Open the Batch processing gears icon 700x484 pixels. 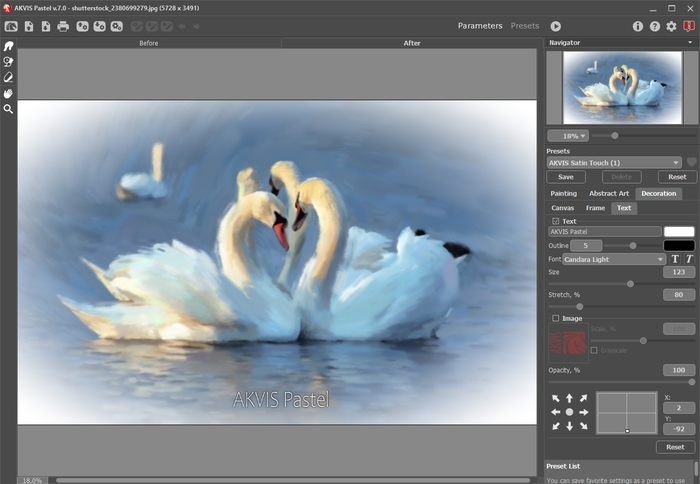(x=117, y=26)
